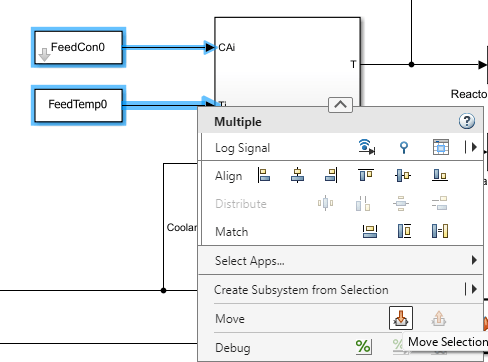This screenshot has width=488, height=362.
Task: Click the CAi input port label
Action: coord(227,47)
